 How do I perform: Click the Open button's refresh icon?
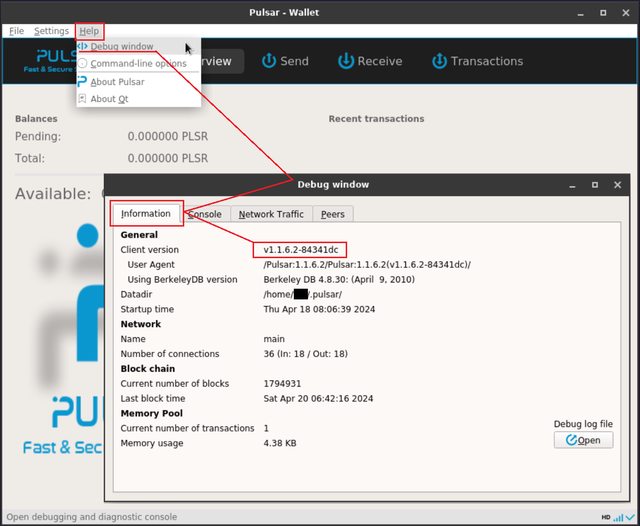point(571,440)
